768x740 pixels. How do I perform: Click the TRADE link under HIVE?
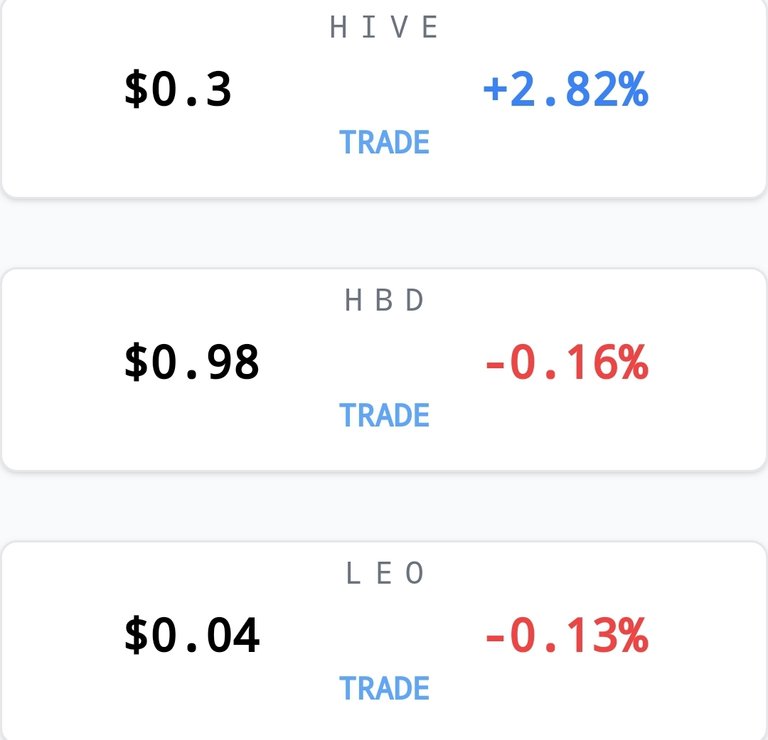[x=384, y=142]
